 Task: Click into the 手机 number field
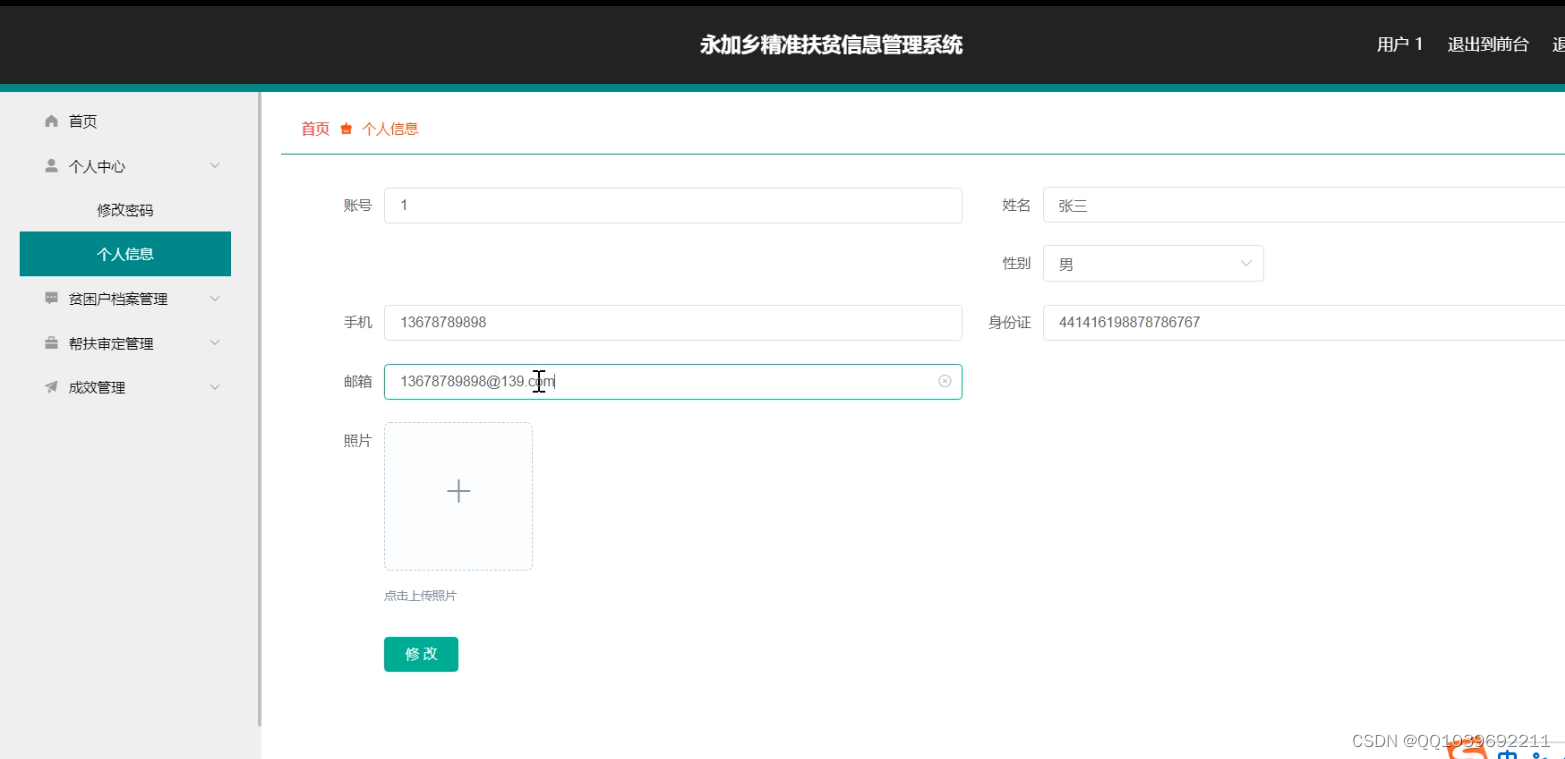pyautogui.click(x=673, y=323)
